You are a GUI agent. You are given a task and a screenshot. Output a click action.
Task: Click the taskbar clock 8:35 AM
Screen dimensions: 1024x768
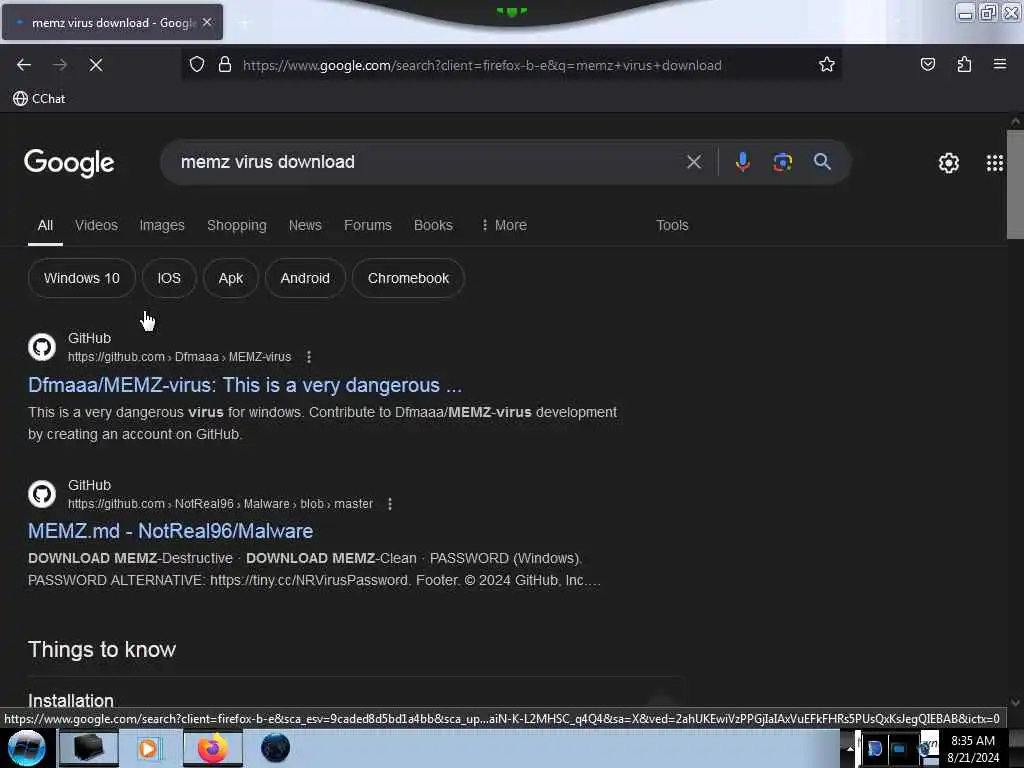tap(973, 748)
